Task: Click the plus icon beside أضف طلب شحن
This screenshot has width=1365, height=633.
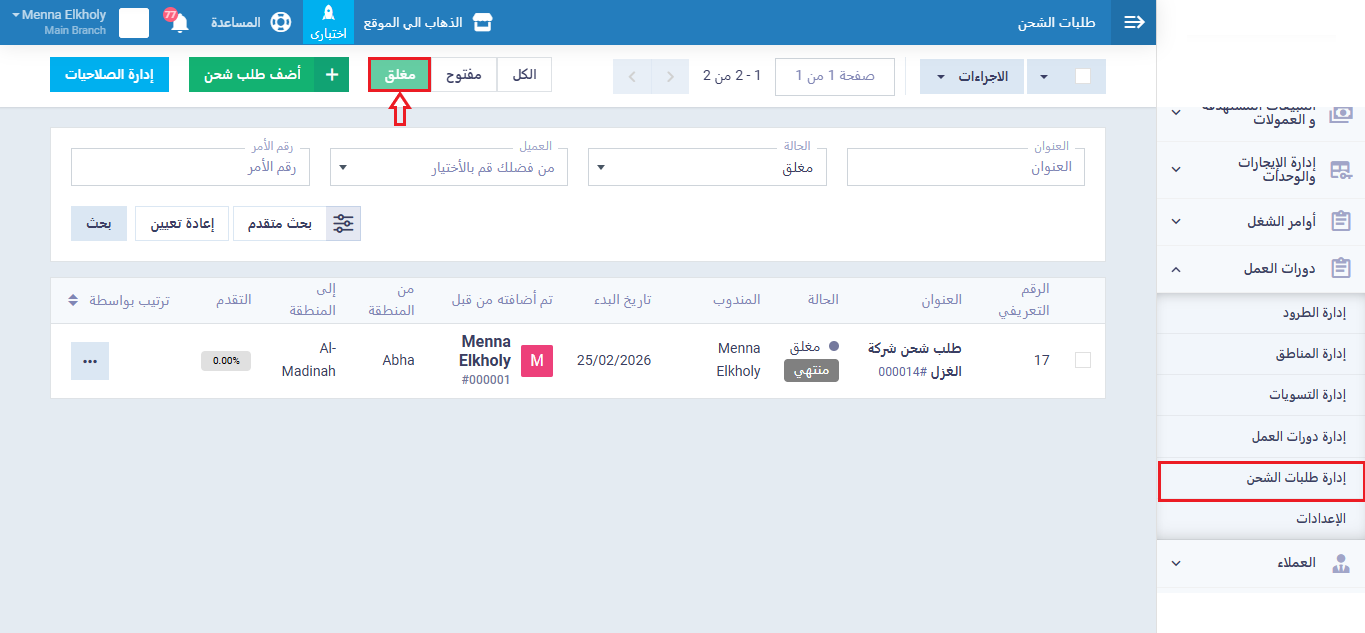Action: pos(332,75)
